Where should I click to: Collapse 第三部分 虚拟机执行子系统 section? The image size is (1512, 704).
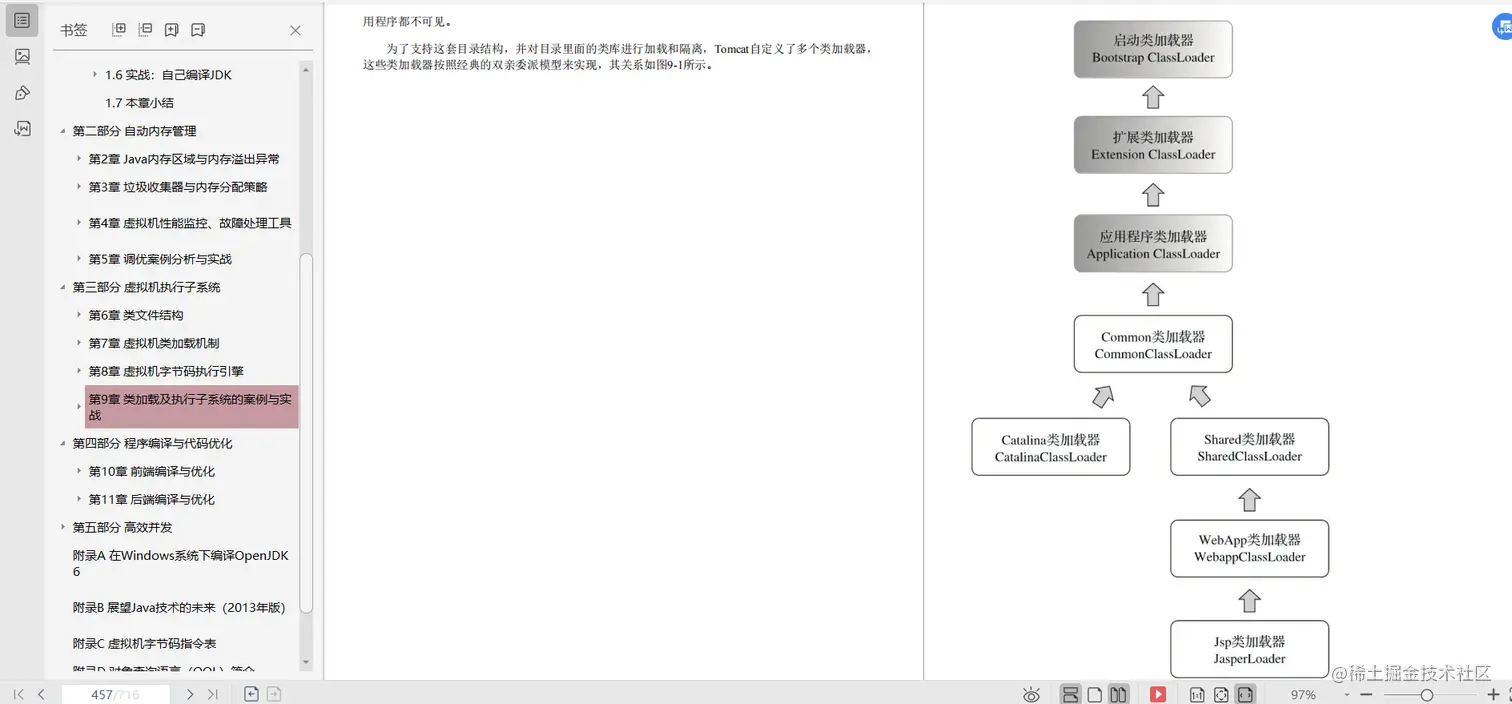63,287
